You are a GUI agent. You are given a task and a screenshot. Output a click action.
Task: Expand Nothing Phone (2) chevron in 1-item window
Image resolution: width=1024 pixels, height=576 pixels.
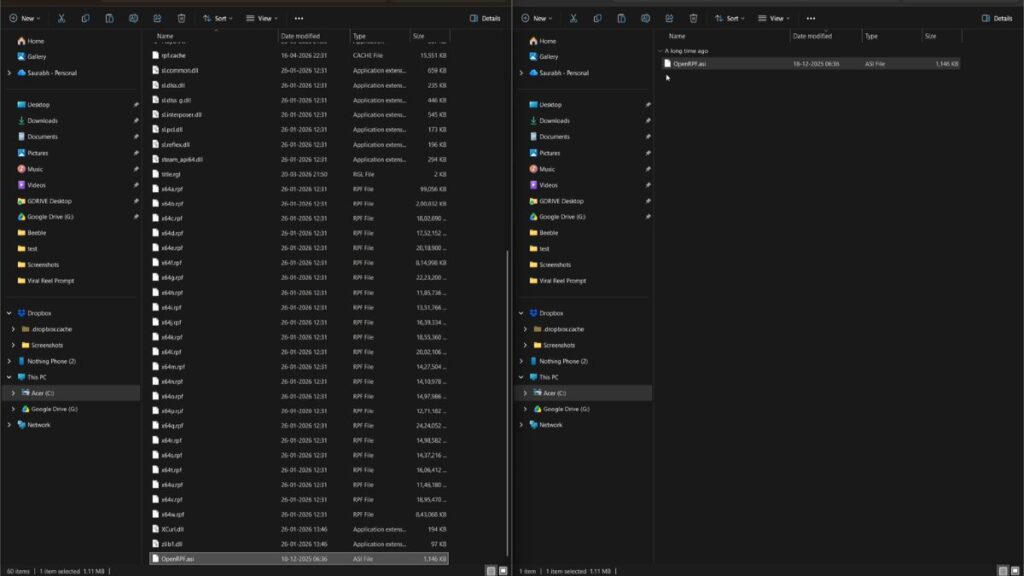(521, 361)
